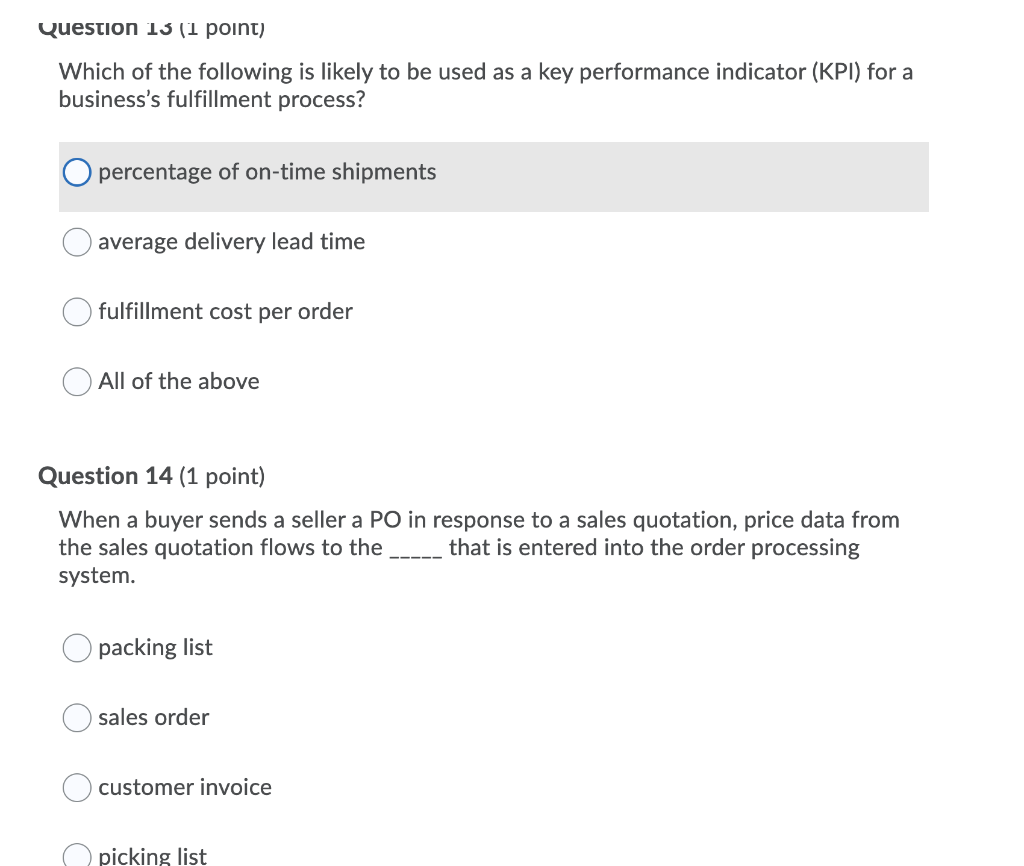Click the 'sales order' answer label
The image size is (1024, 866).
tap(153, 718)
